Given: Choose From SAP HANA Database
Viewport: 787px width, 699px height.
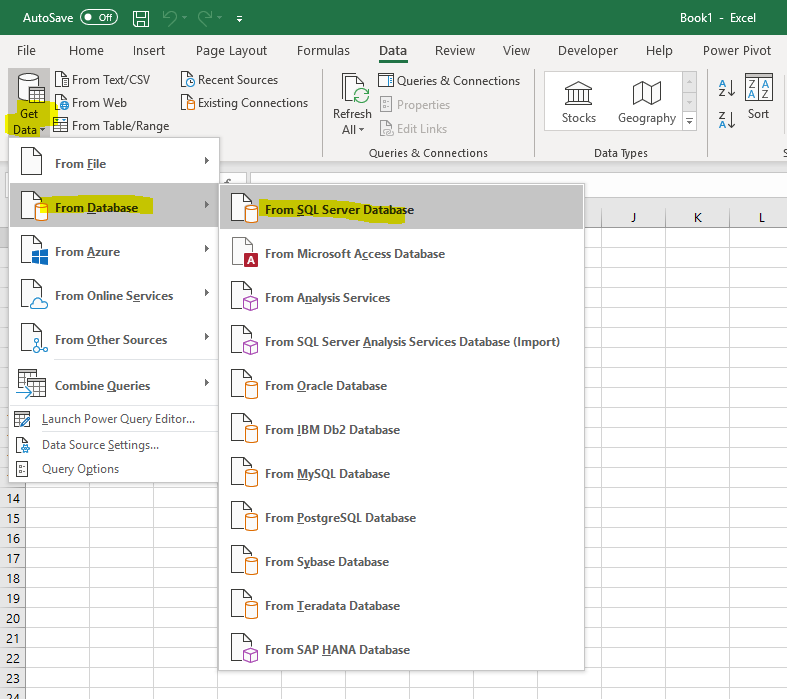Looking at the screenshot, I should click(x=402, y=648).
